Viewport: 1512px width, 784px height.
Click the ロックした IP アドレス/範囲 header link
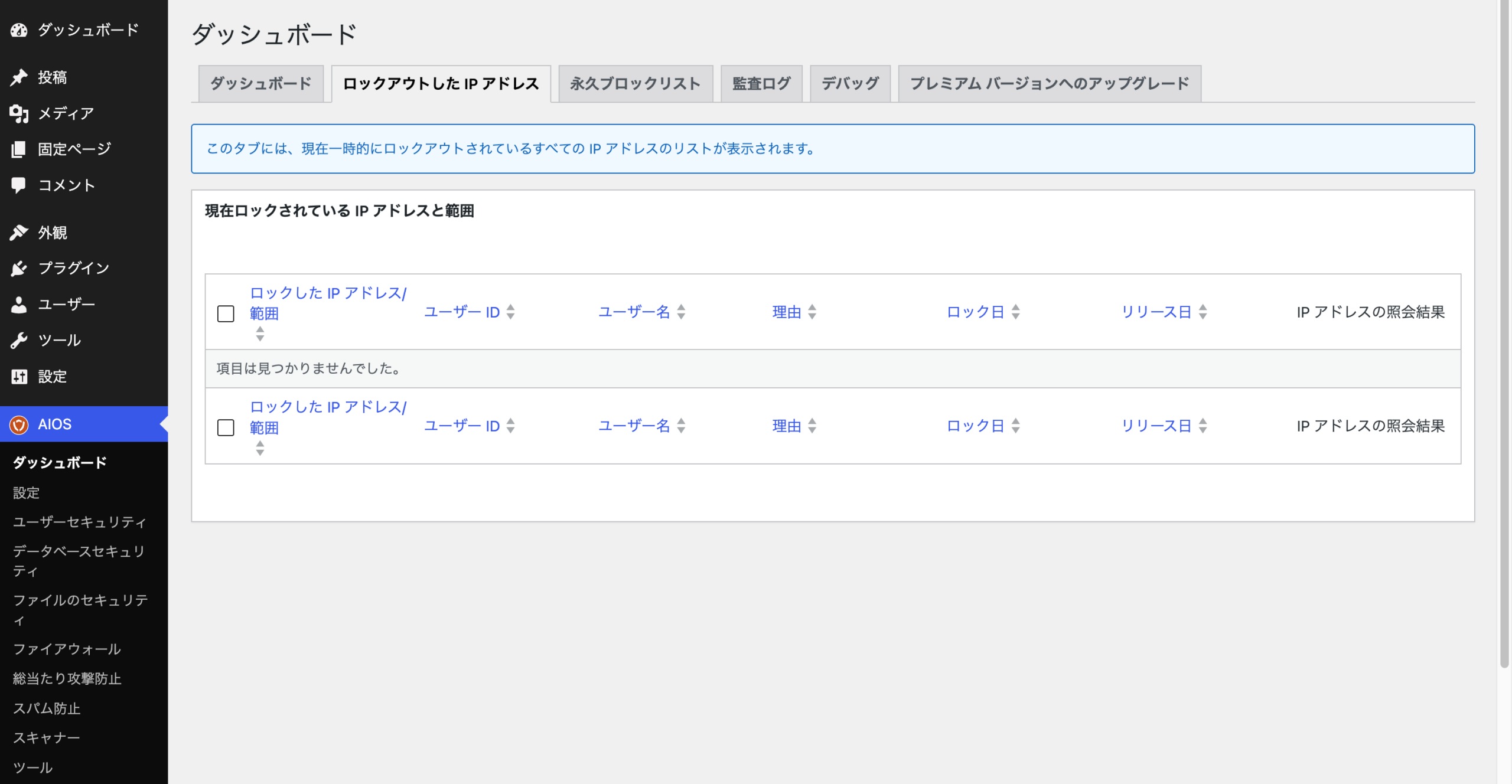coord(328,303)
